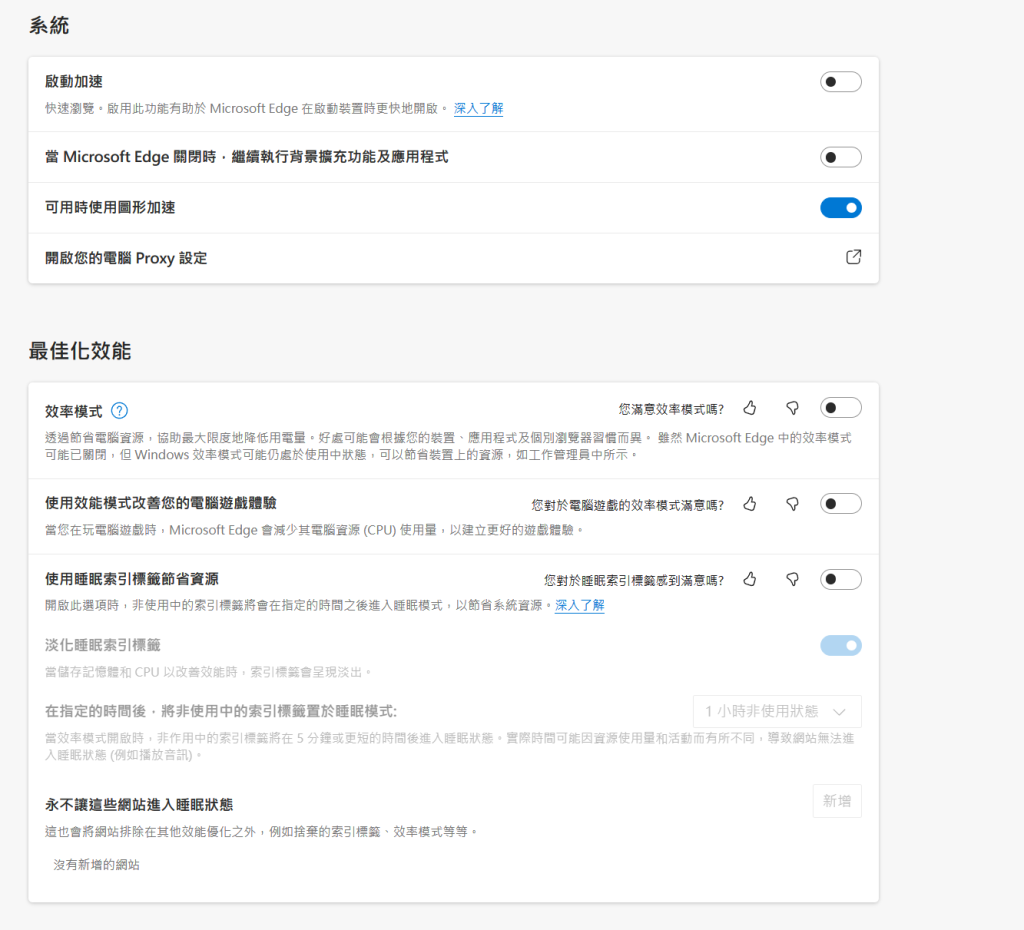The image size is (1024, 930).
Task: Click the help question icon beside 效率模式
Action: coord(119,410)
